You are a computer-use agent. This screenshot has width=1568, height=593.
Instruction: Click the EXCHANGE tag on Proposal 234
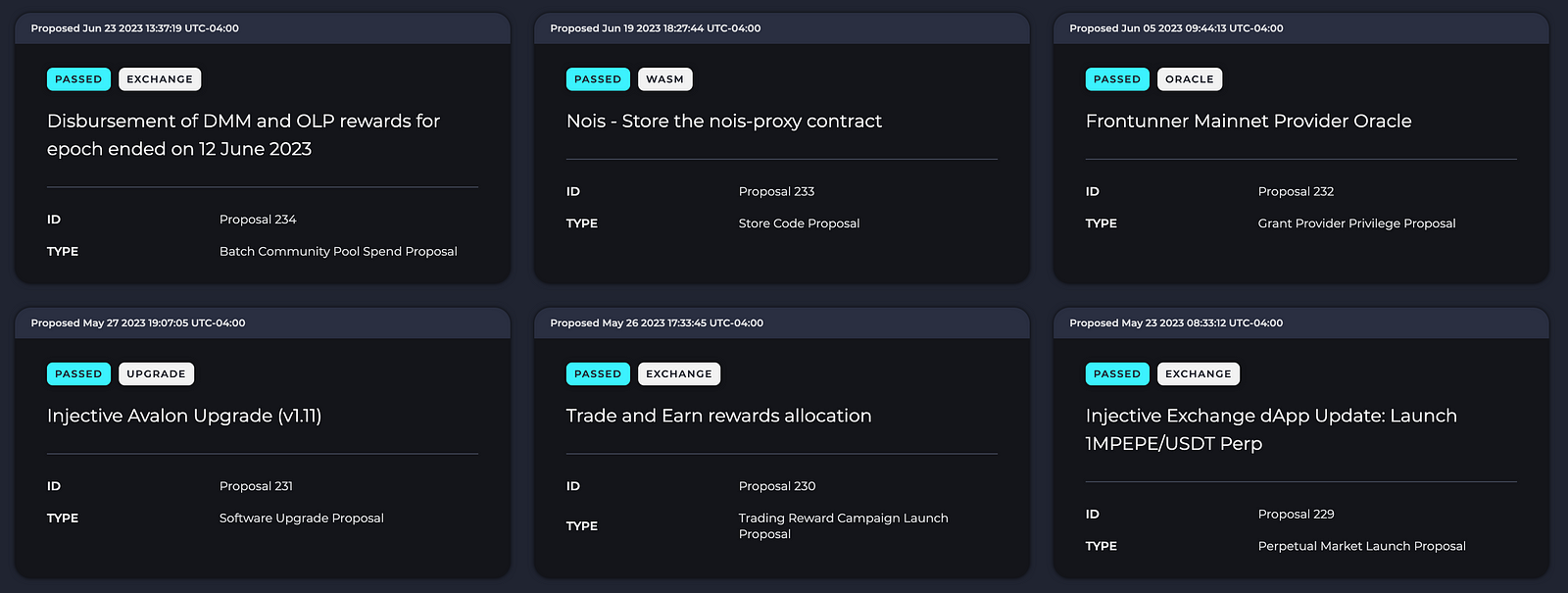160,79
